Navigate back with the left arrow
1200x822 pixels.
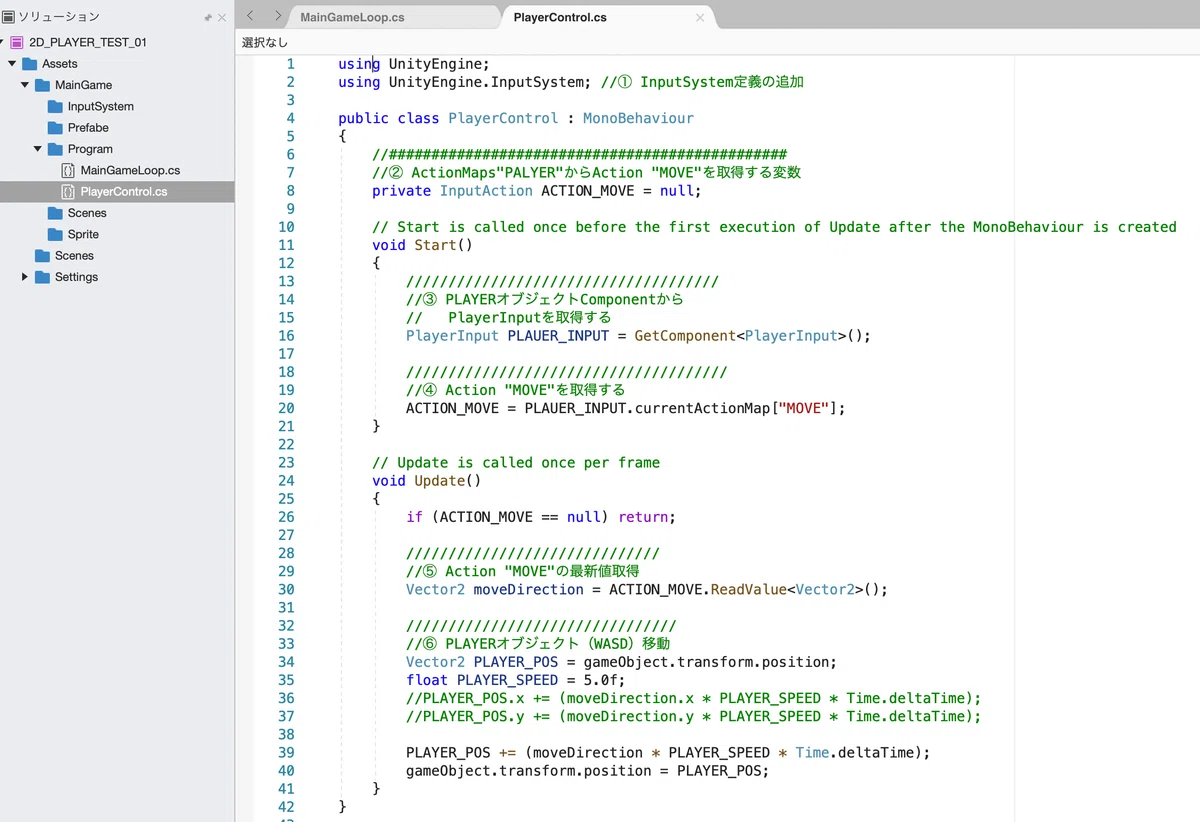[x=250, y=16]
